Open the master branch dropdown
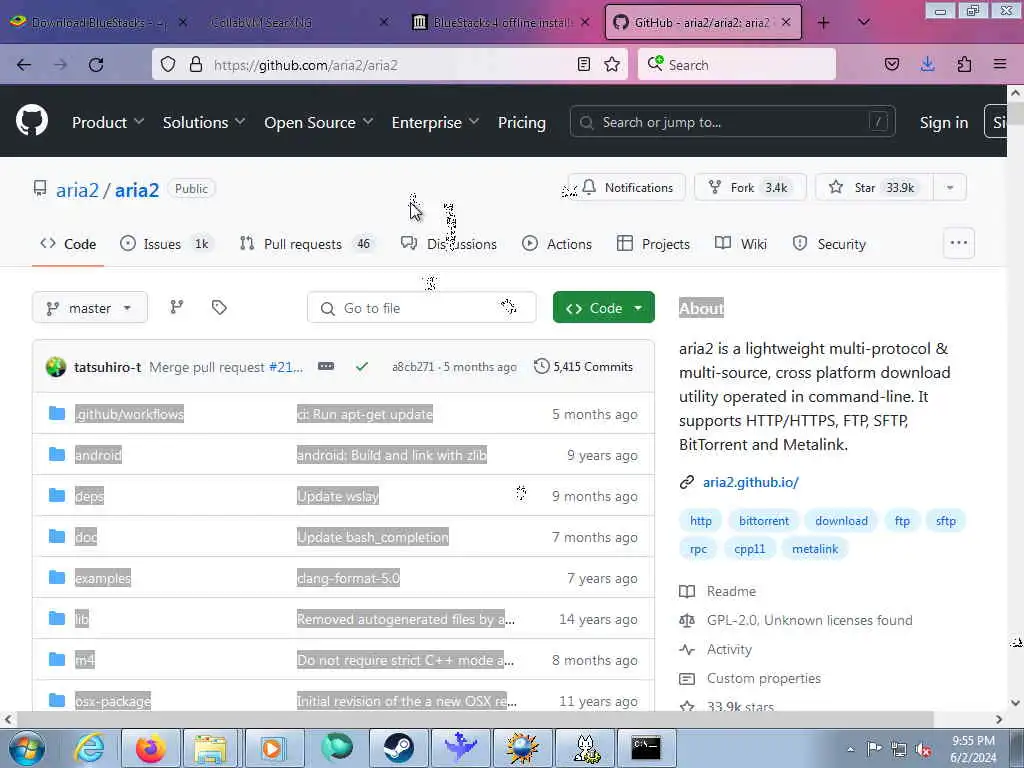The width and height of the screenshot is (1024, 768). click(x=89, y=308)
